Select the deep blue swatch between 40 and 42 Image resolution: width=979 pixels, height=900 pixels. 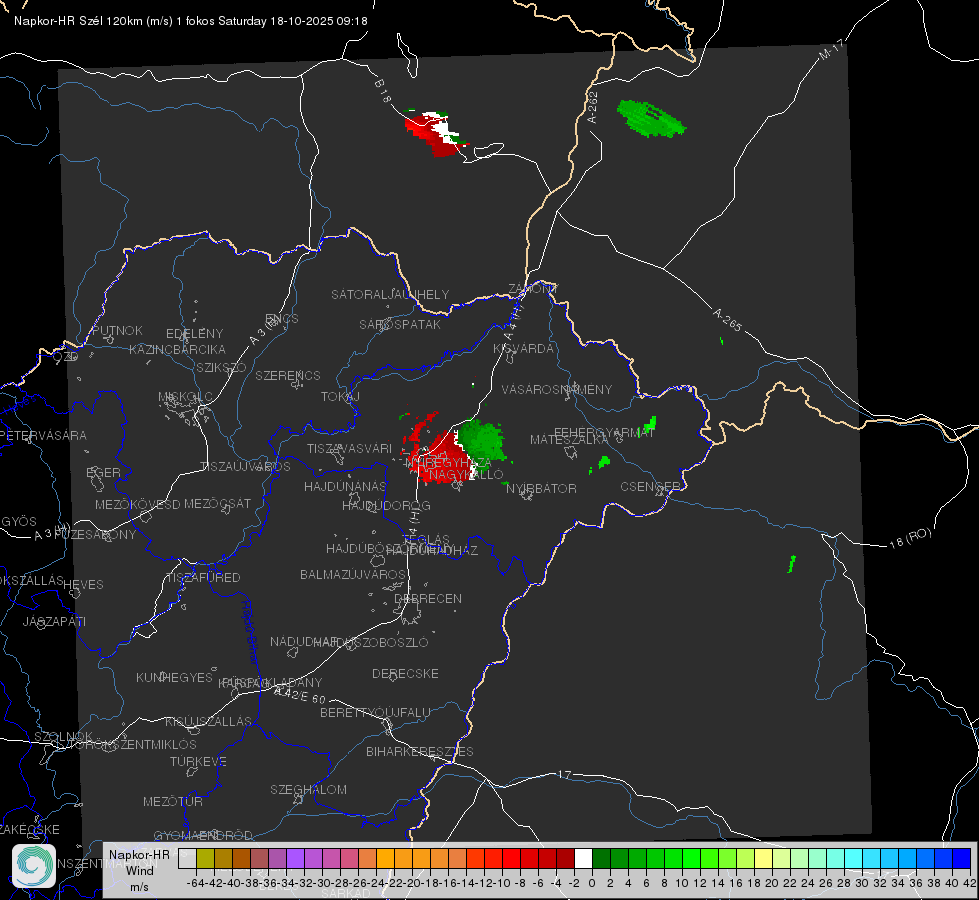tap(962, 859)
